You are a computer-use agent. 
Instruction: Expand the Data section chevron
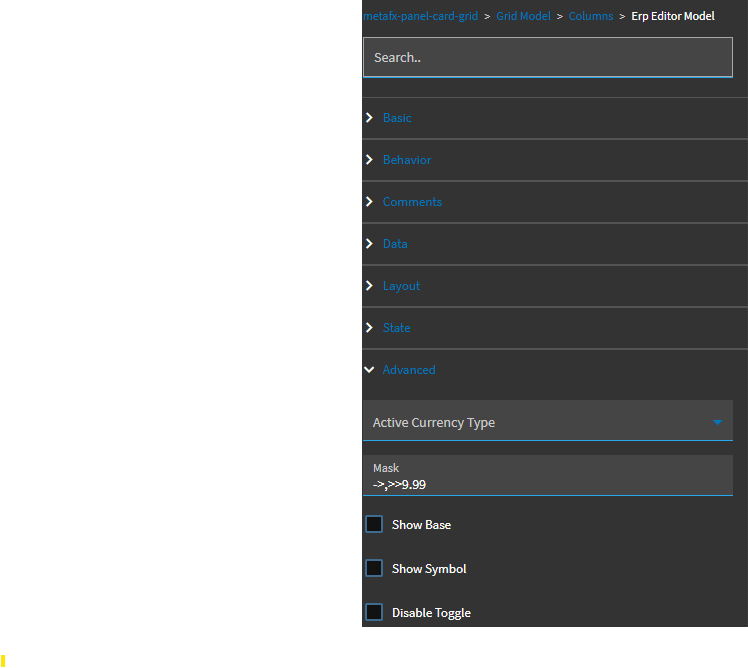point(369,244)
